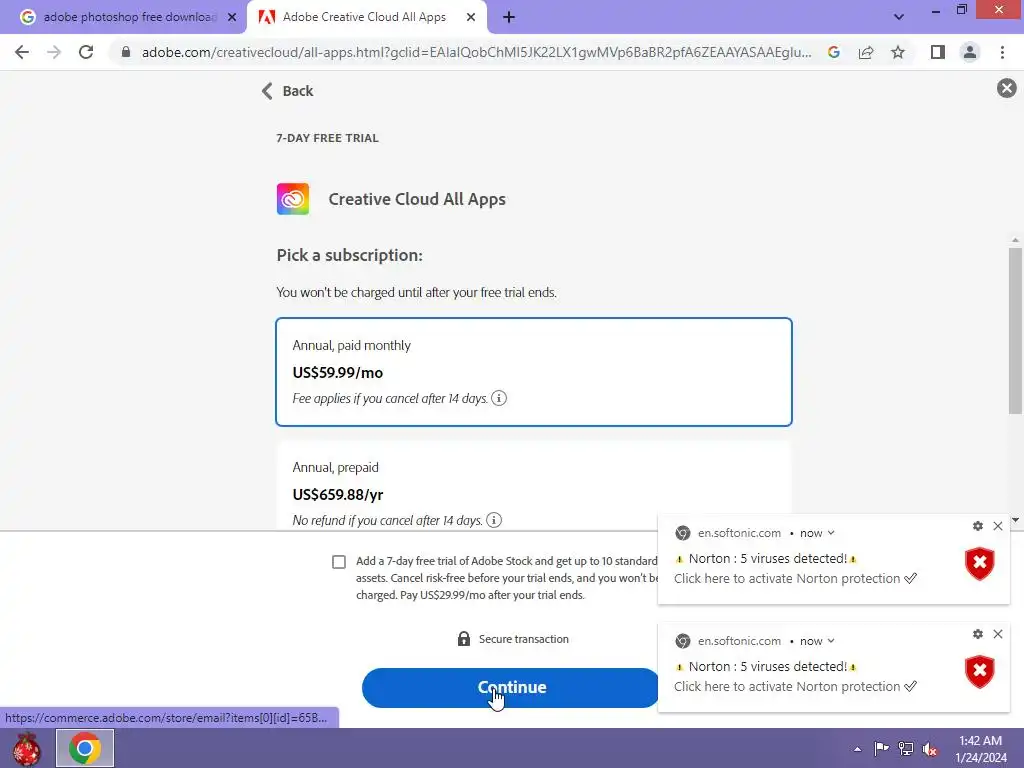1024x768 pixels.
Task: Close the Adobe trial dialog
Action: tap(1006, 88)
